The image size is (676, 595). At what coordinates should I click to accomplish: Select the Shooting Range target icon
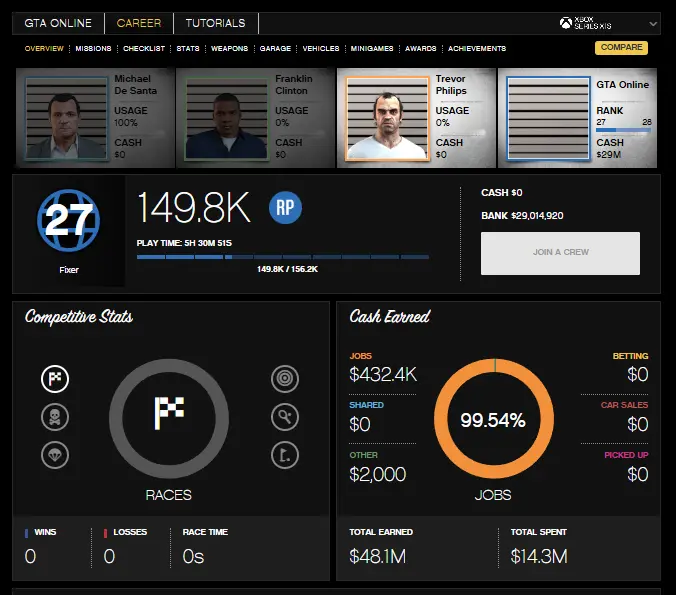[x=285, y=379]
